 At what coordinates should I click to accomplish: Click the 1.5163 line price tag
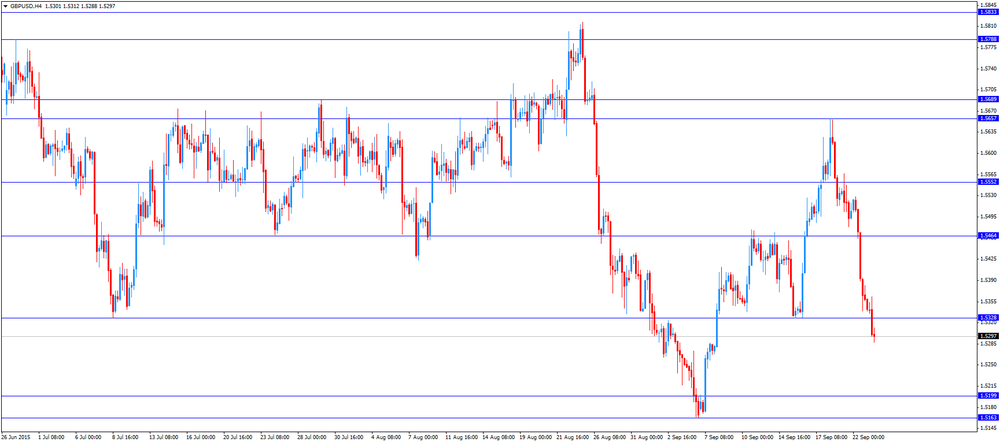(x=987, y=417)
